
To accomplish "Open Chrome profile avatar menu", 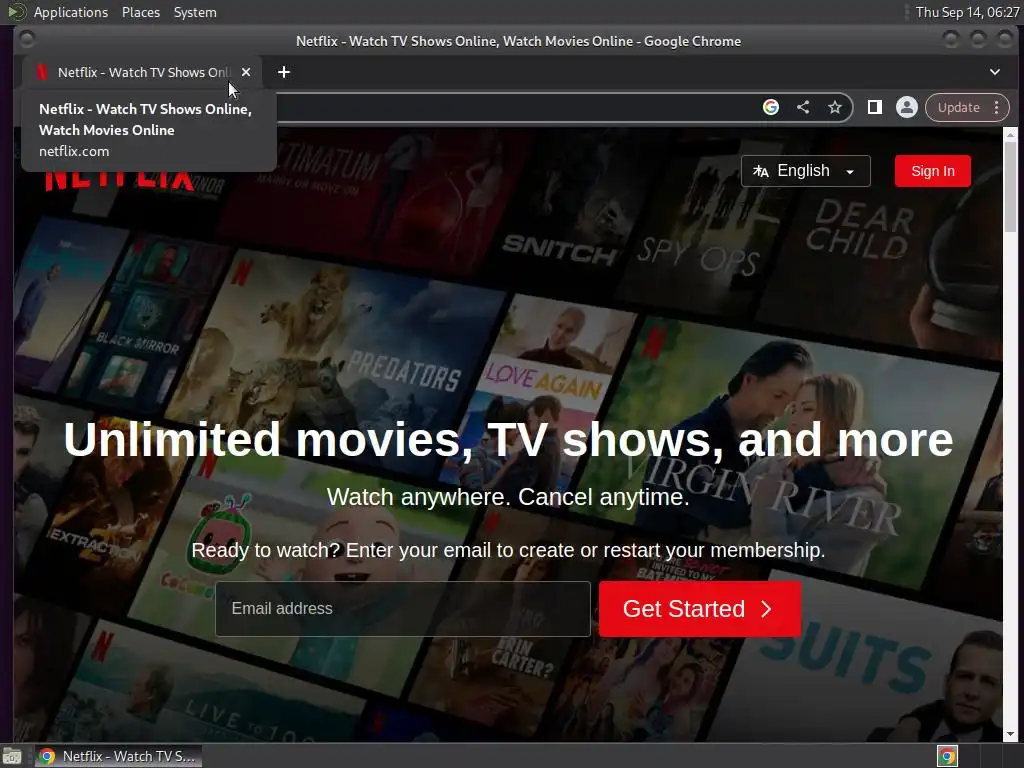I will 906,107.
